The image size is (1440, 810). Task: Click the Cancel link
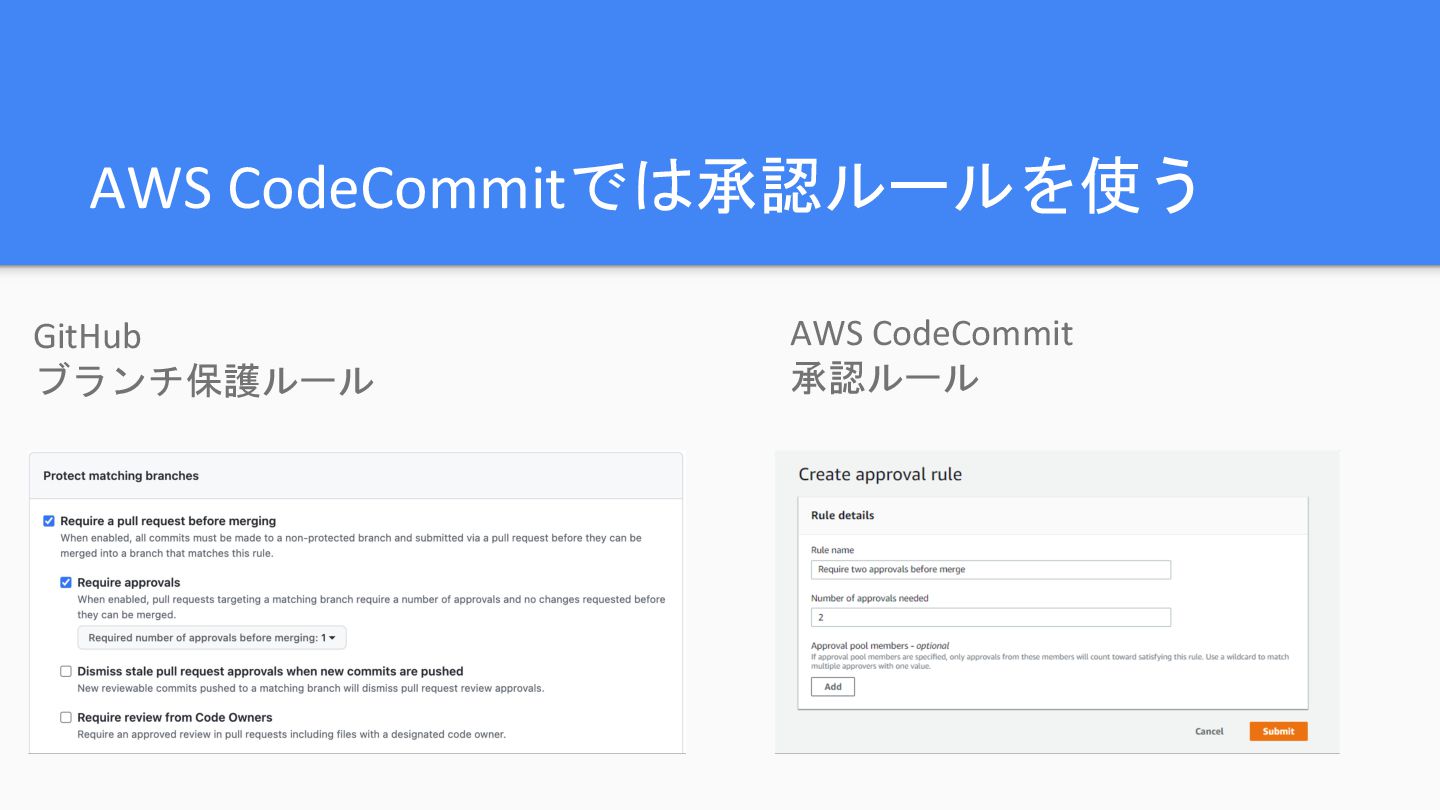tap(1209, 731)
